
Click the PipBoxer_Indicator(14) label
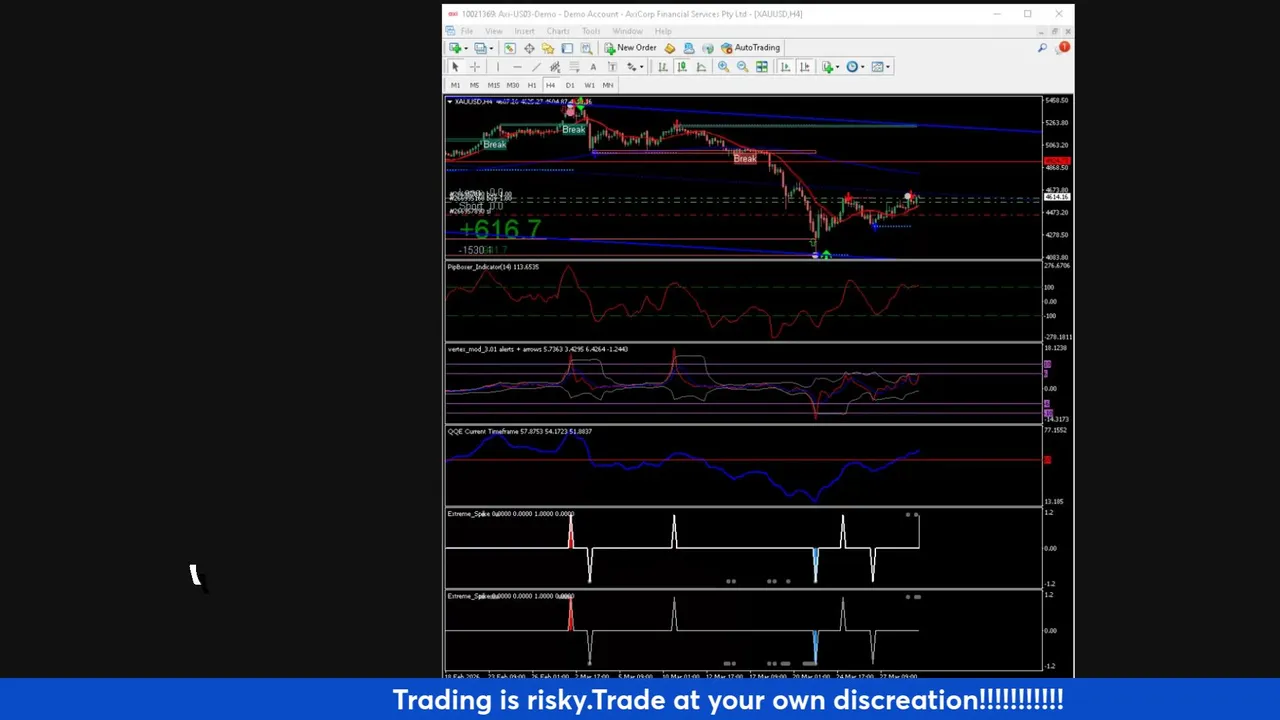(x=493, y=267)
